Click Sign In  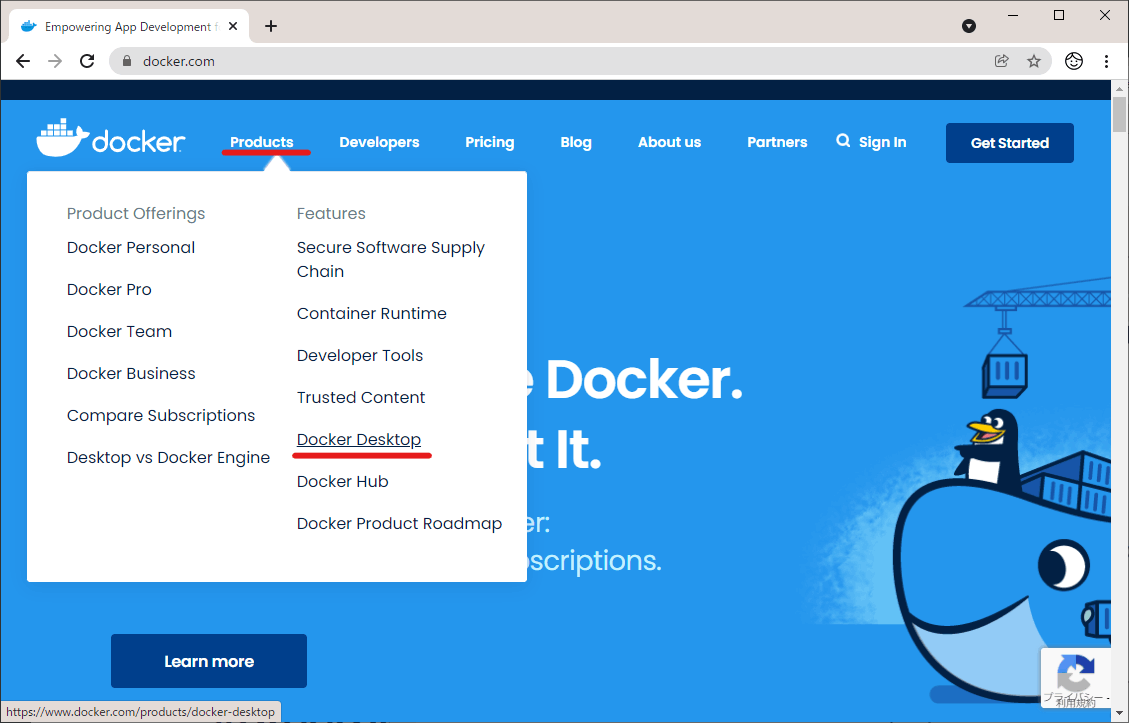883,142
